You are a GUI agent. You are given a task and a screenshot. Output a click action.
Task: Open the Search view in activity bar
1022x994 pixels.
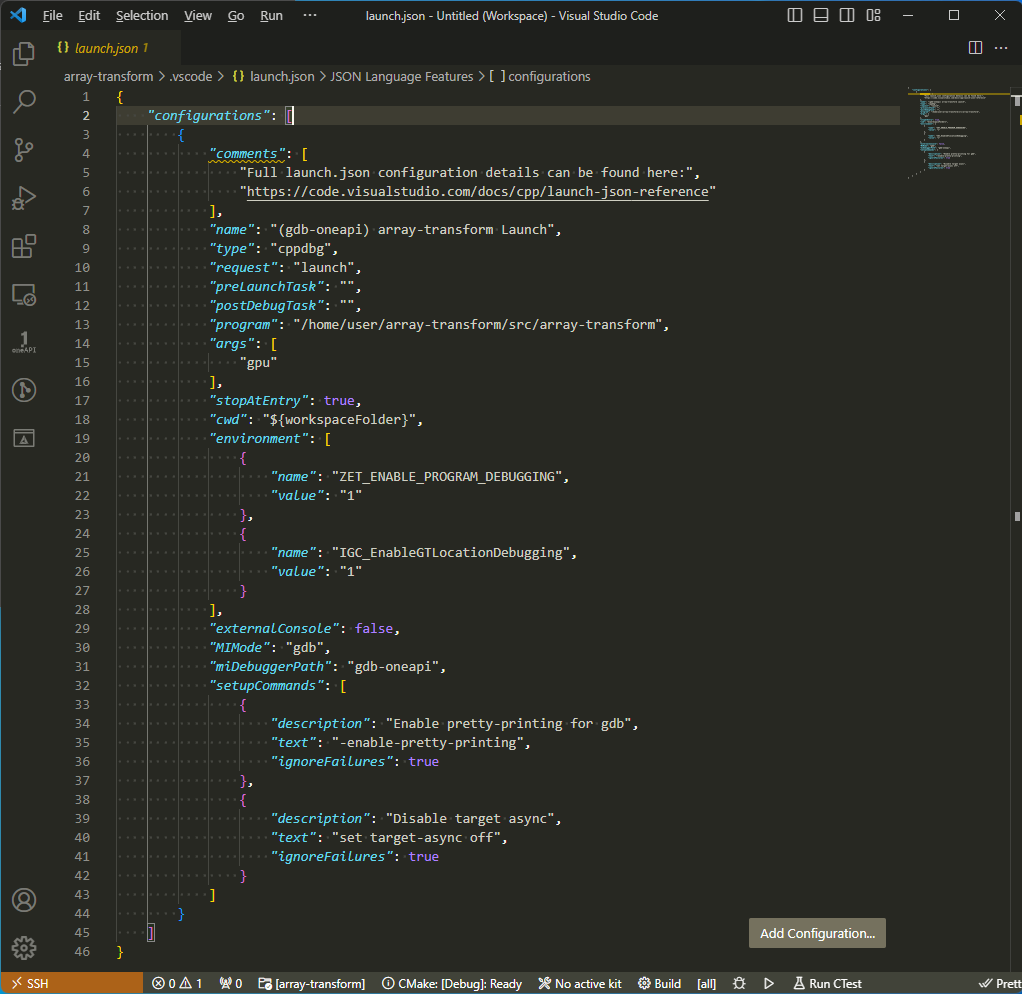click(24, 101)
